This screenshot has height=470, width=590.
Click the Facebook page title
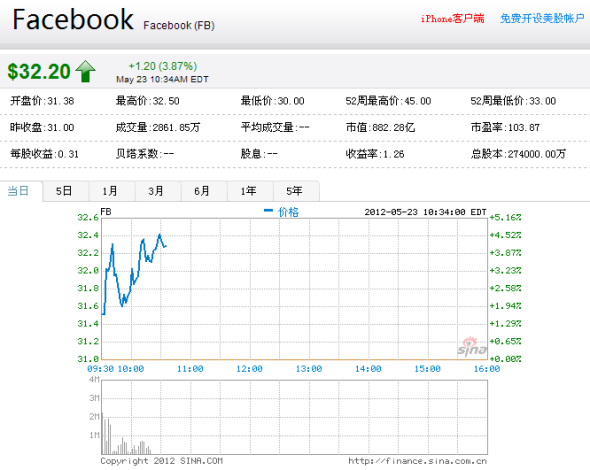tap(73, 20)
